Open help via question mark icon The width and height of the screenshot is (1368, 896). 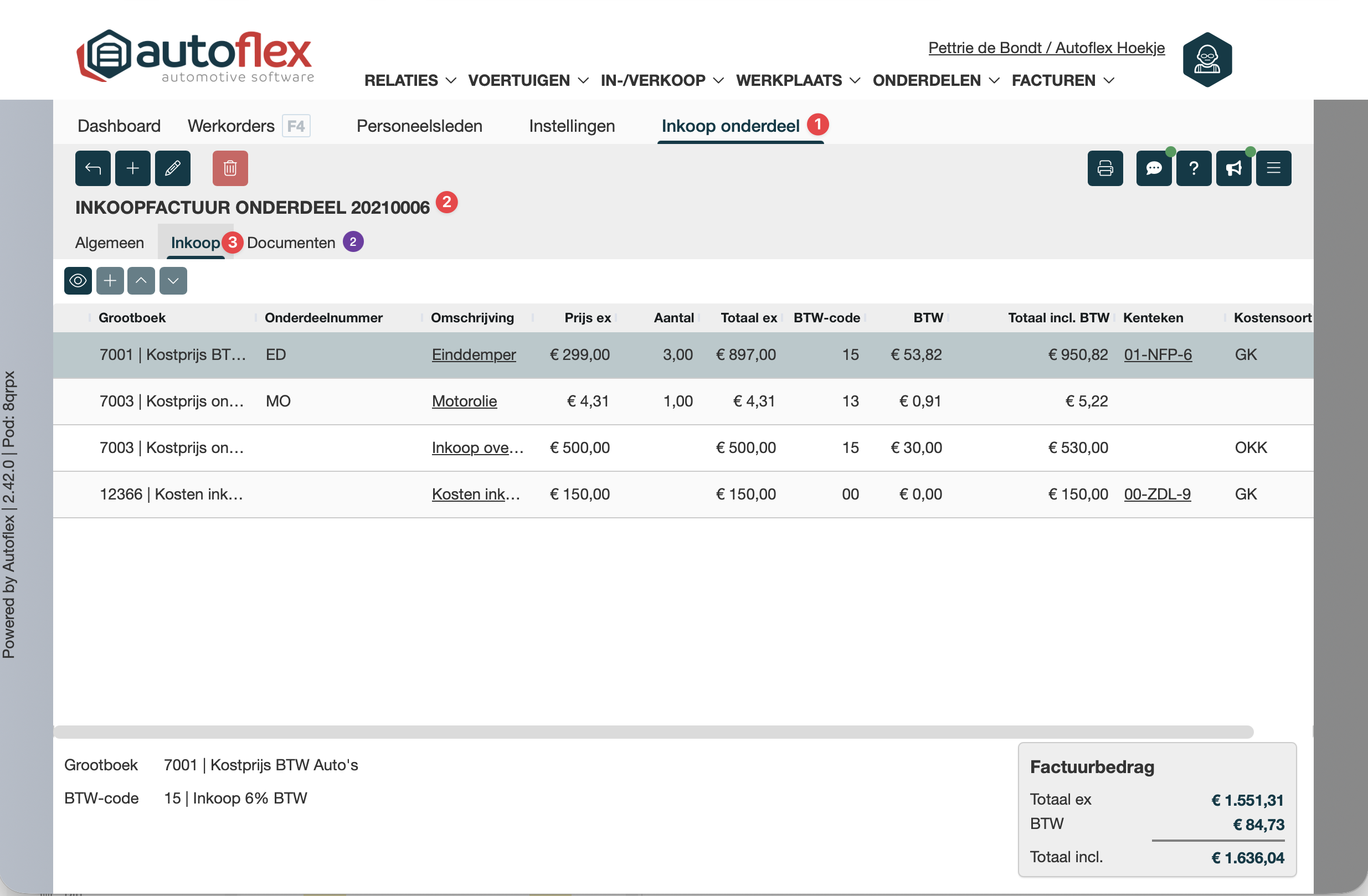1194,168
